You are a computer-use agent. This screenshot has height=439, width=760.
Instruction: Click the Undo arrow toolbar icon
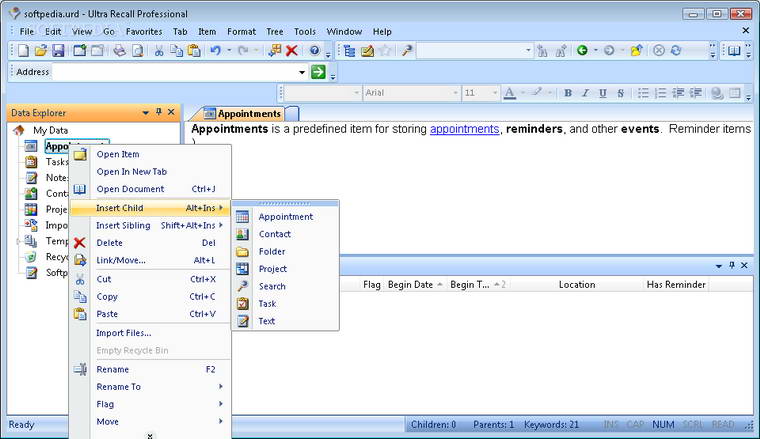coord(215,50)
